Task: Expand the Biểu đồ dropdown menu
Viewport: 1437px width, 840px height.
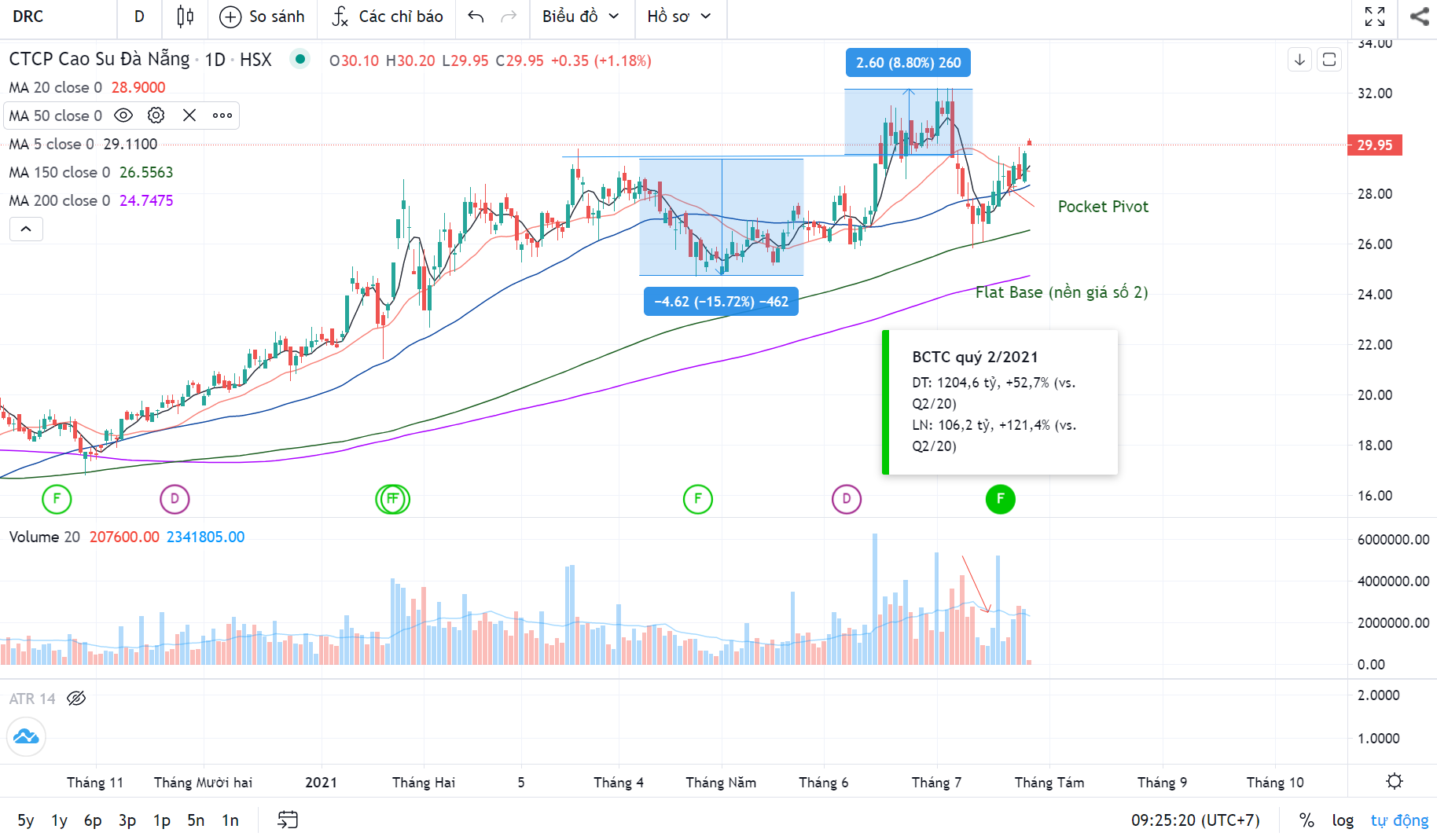Action: coord(580,17)
